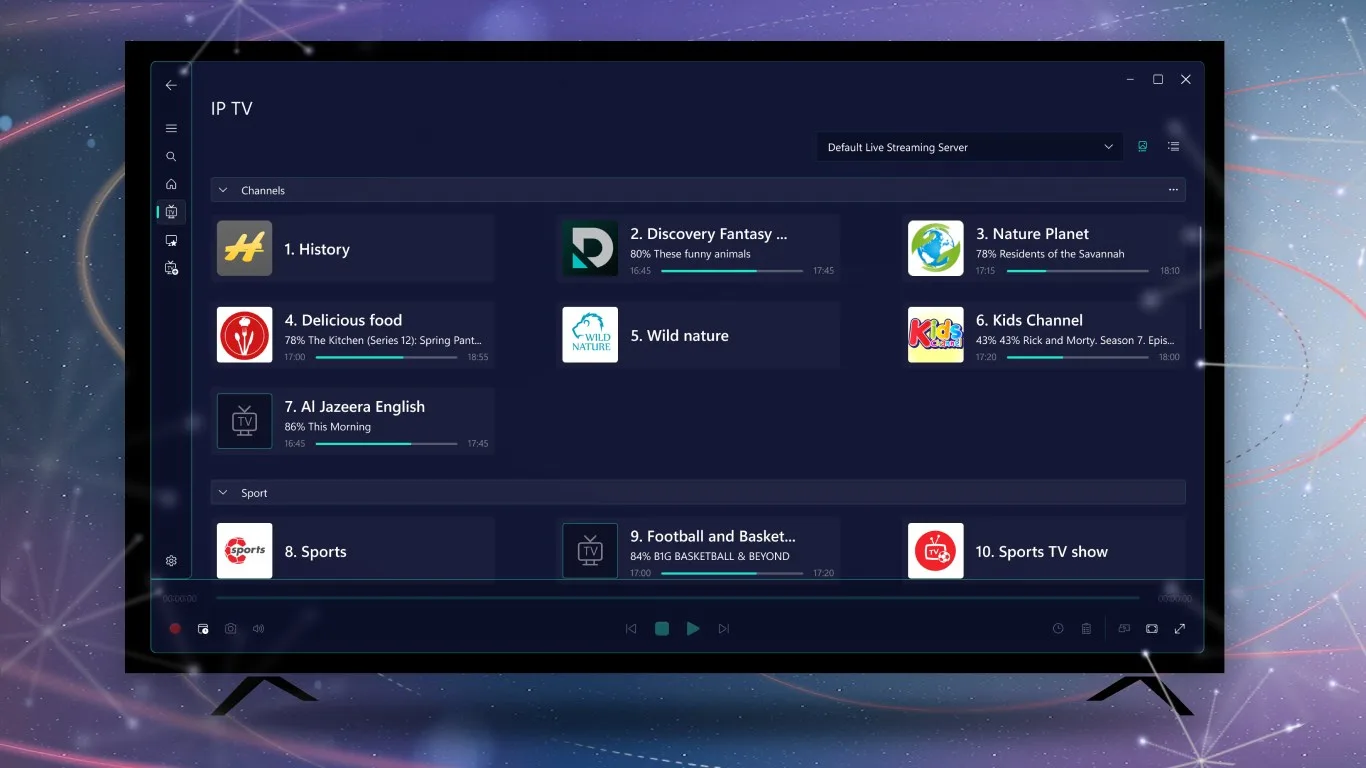Screen dimensions: 1366x768
Task: Click the Nature Planet globe logo
Action: pyautogui.click(x=936, y=249)
